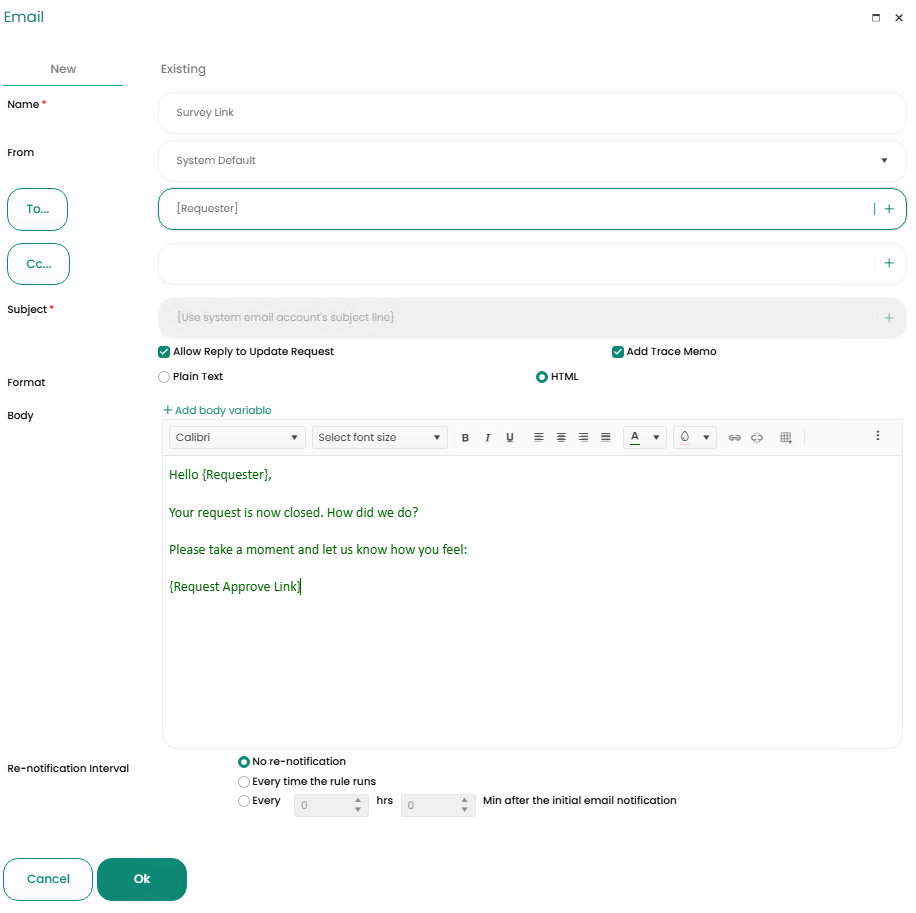Insert a table into the body
Viewport: 916px width, 913px height.
786,438
